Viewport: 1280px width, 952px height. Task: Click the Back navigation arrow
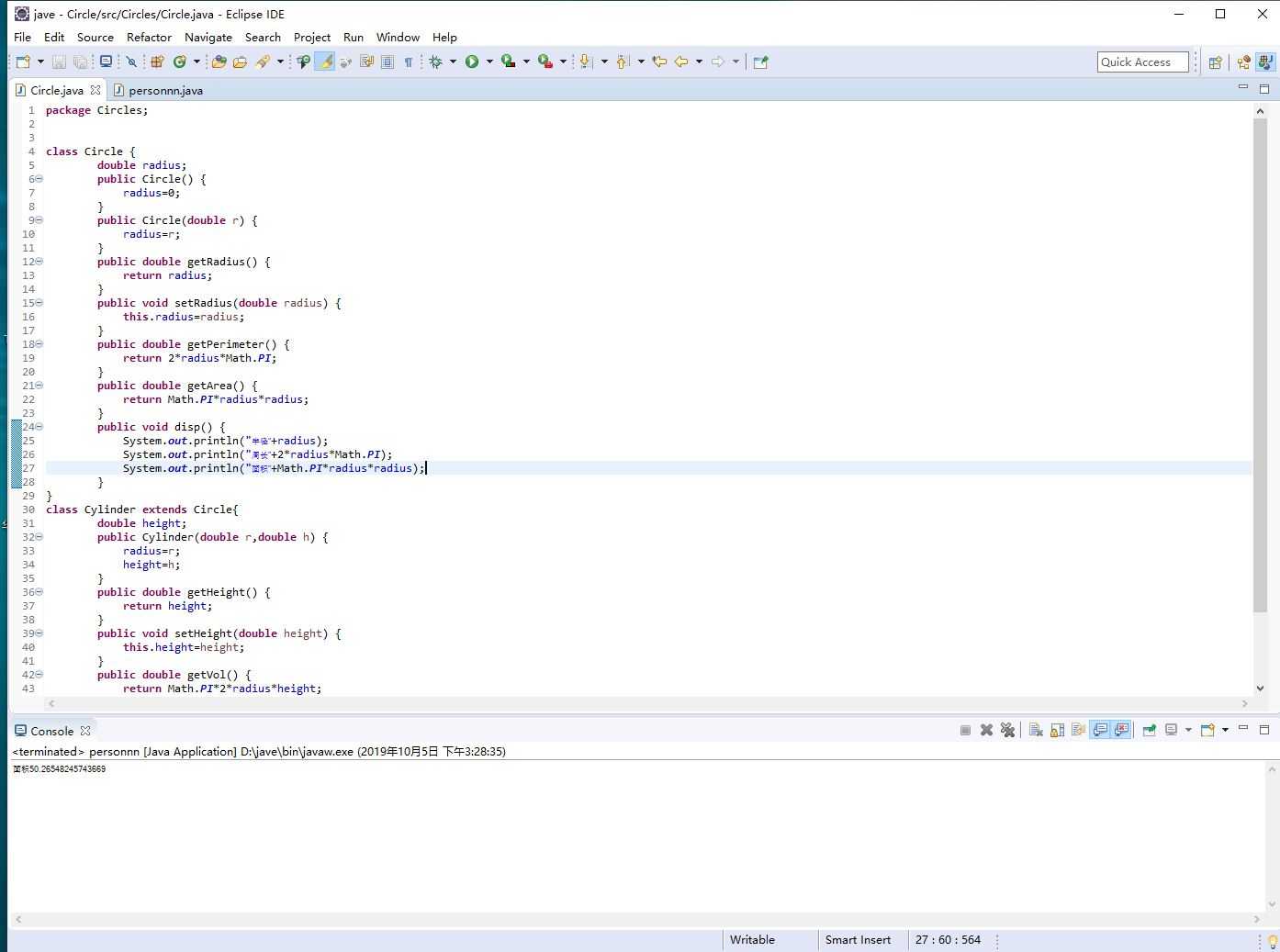[x=681, y=62]
